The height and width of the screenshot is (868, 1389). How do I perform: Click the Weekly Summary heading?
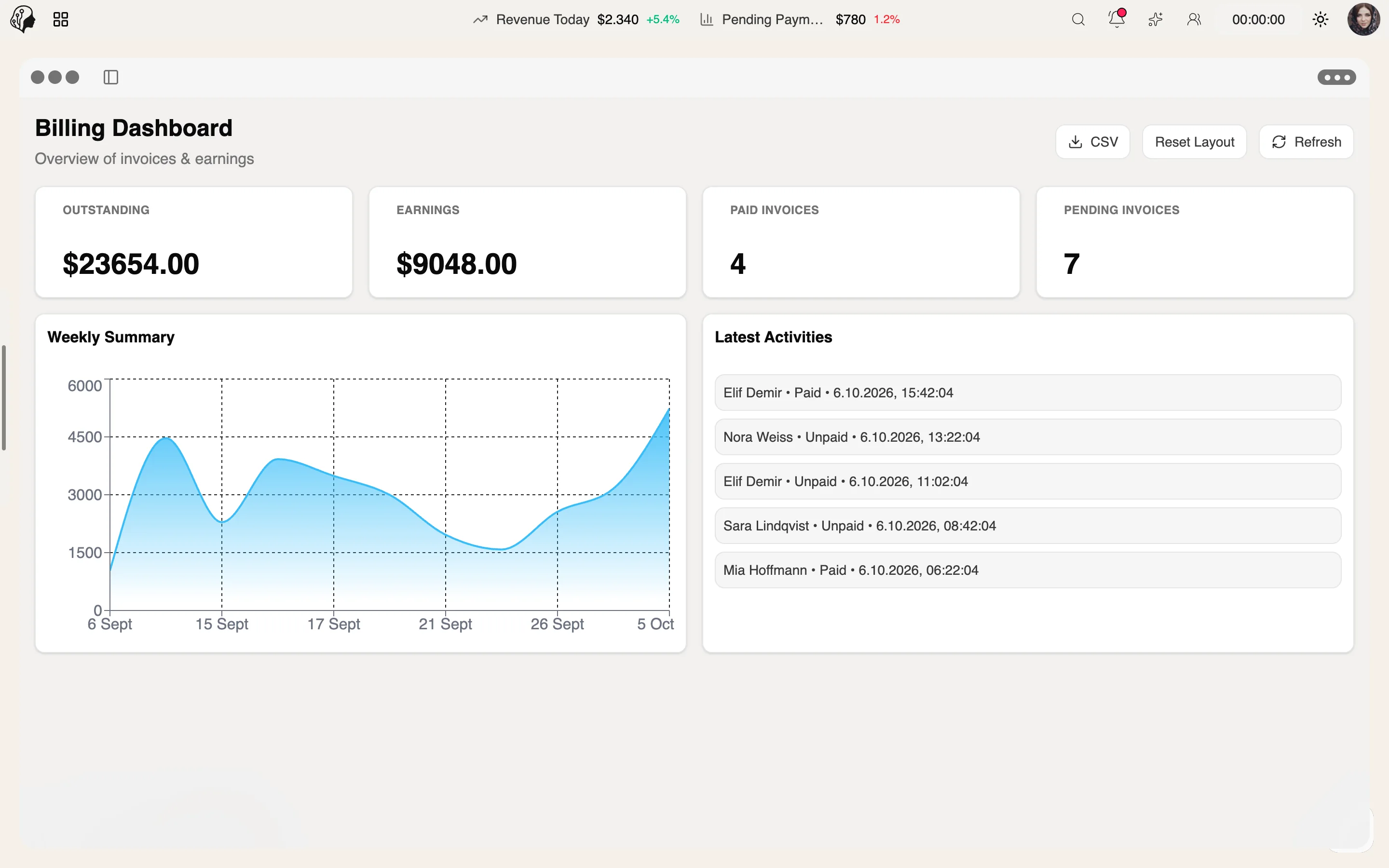111,337
